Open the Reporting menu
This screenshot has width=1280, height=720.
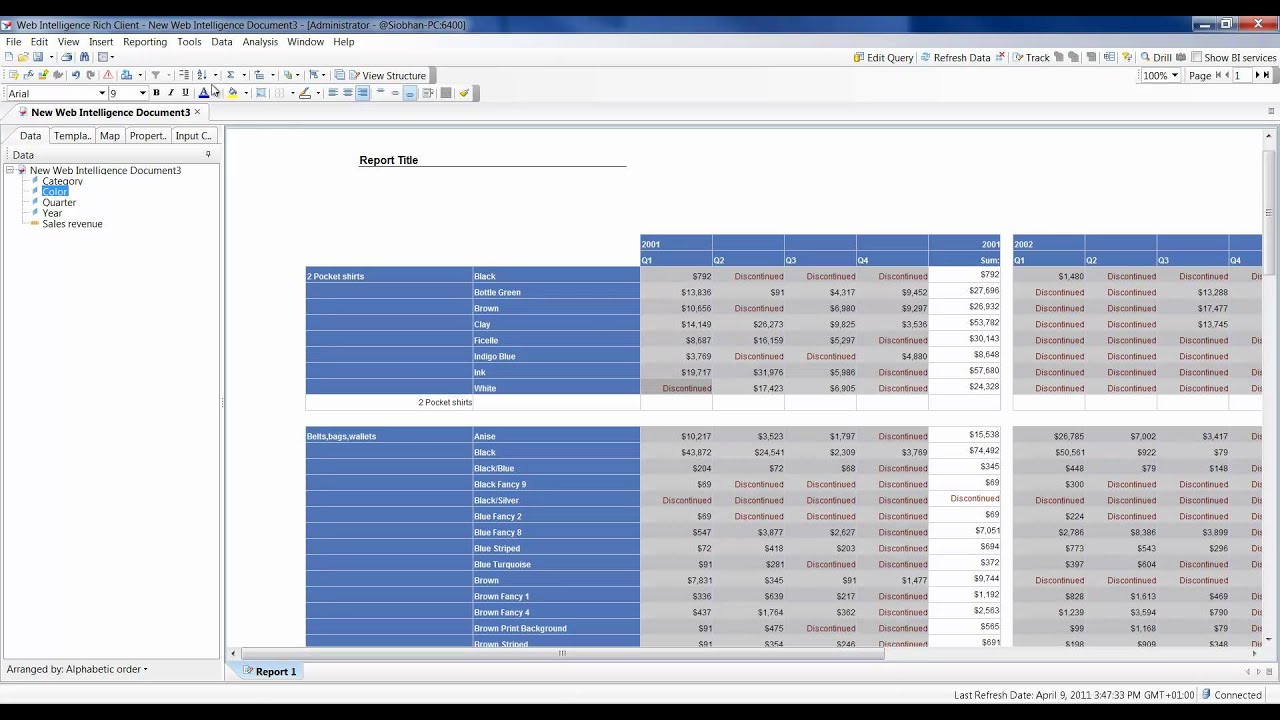coord(145,41)
